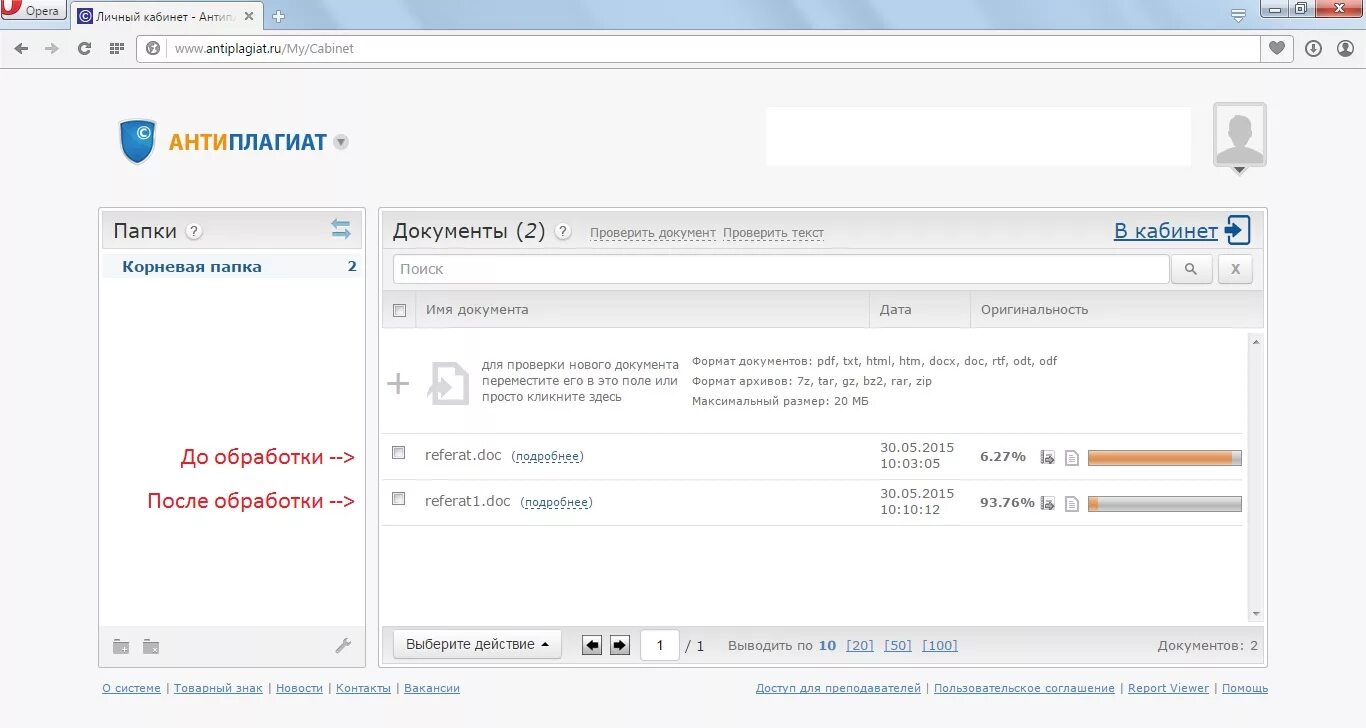Click originality bar of referat1.doc
The width and height of the screenshot is (1366, 728).
point(1165,504)
